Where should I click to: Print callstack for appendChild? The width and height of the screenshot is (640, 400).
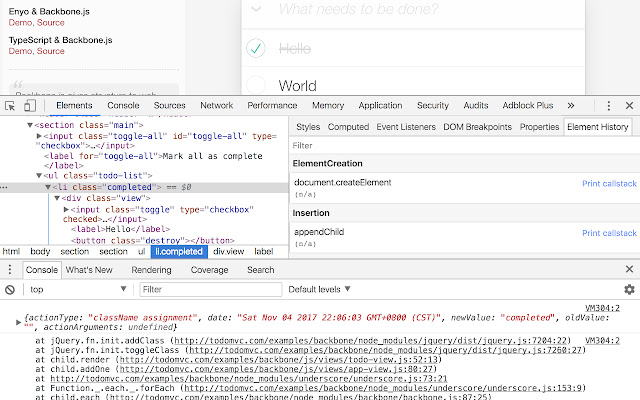[x=609, y=233]
